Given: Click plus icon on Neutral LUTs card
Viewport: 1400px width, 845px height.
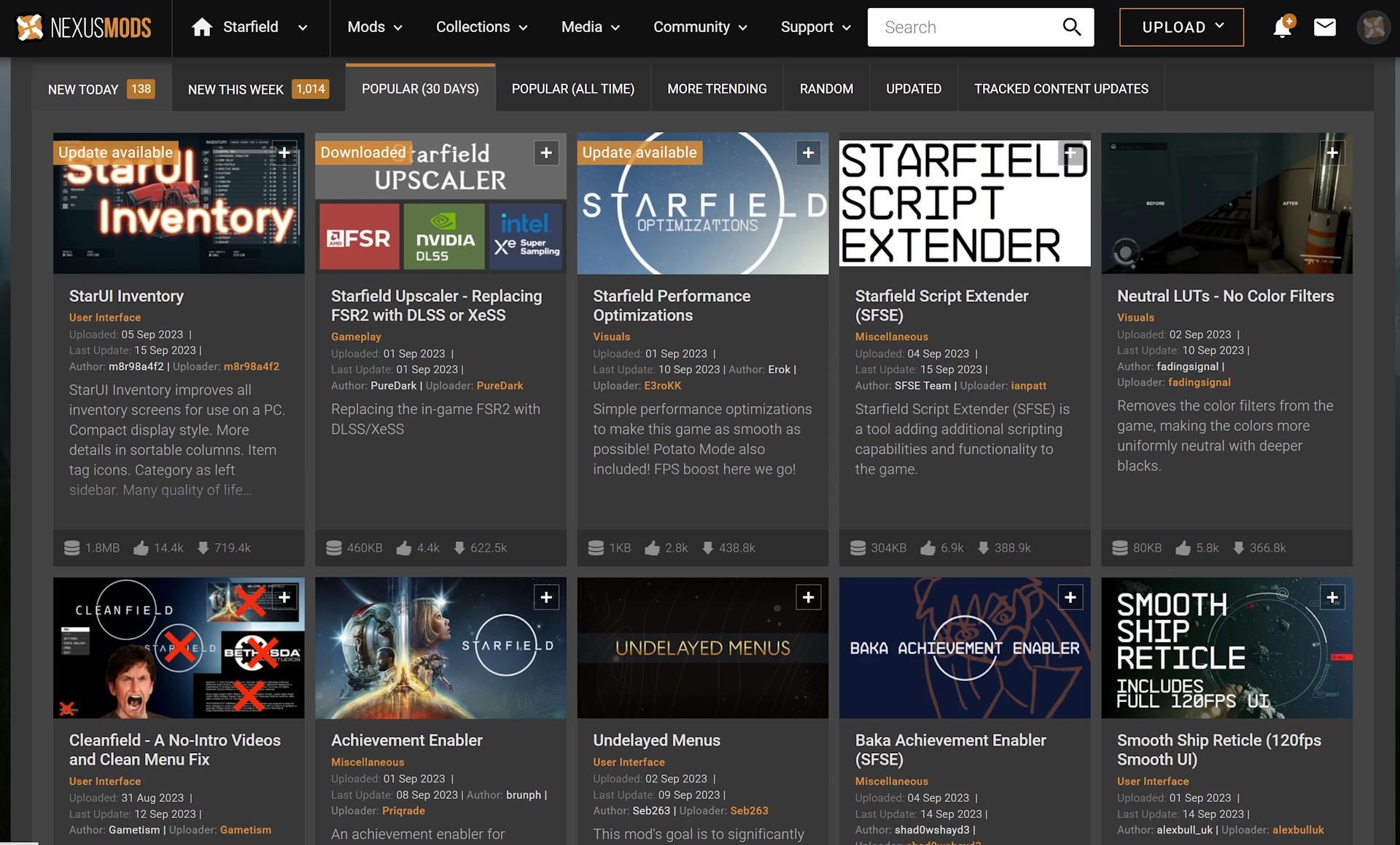Looking at the screenshot, I should (1332, 153).
